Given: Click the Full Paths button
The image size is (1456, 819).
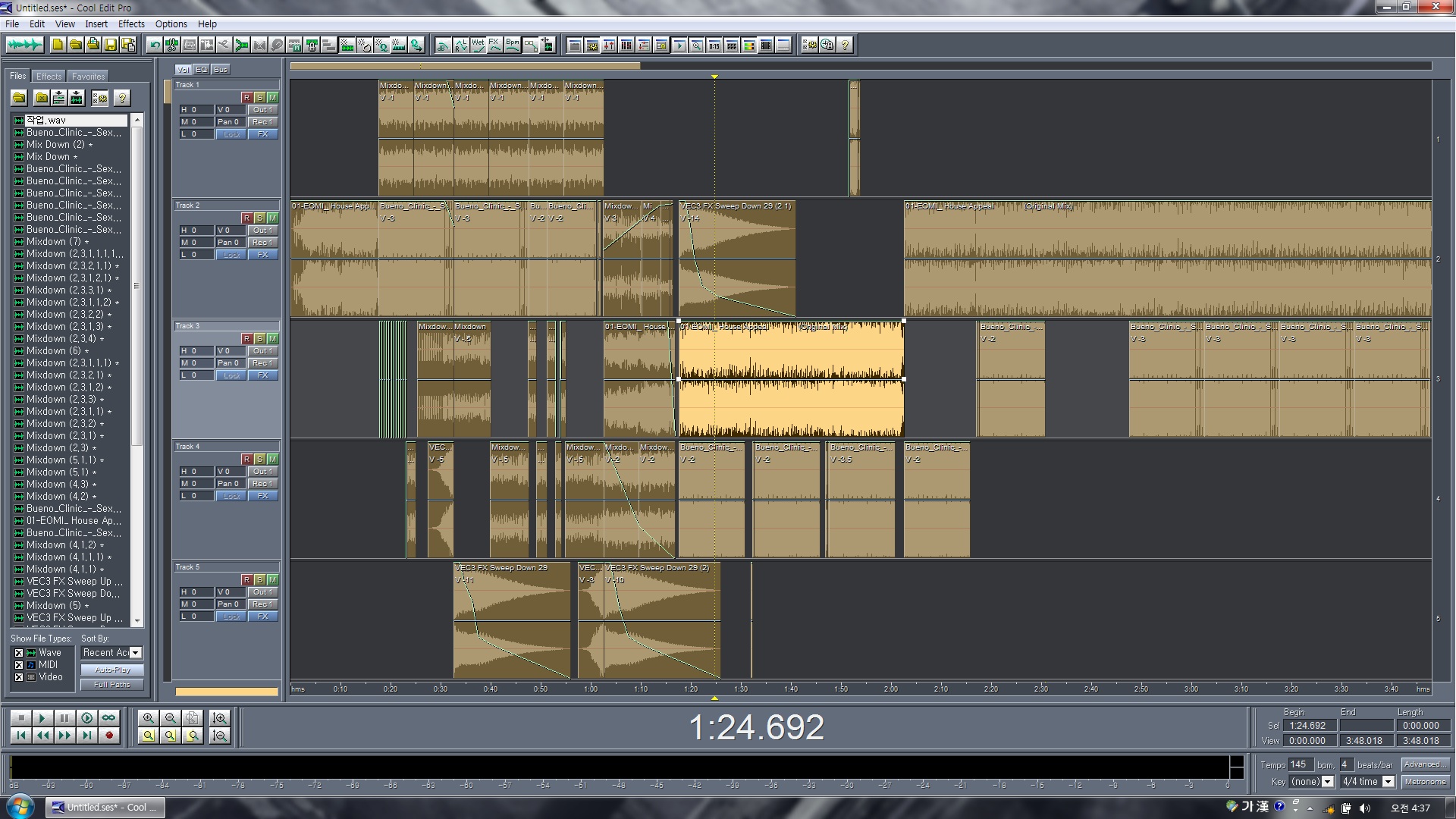Looking at the screenshot, I should point(112,684).
